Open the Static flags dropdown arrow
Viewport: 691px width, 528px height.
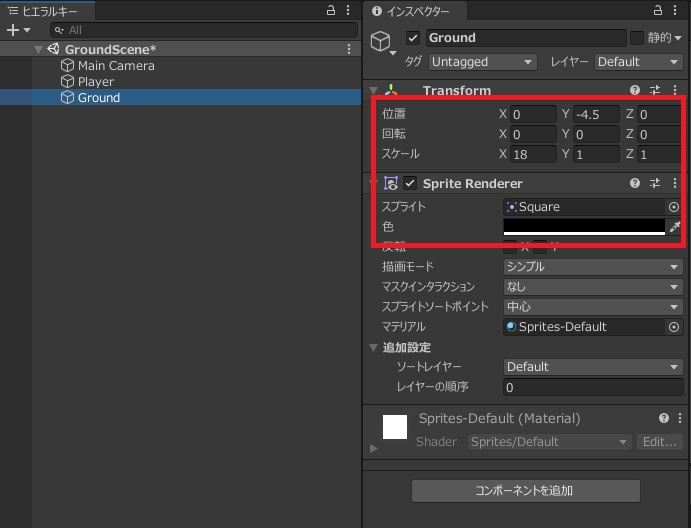click(677, 38)
